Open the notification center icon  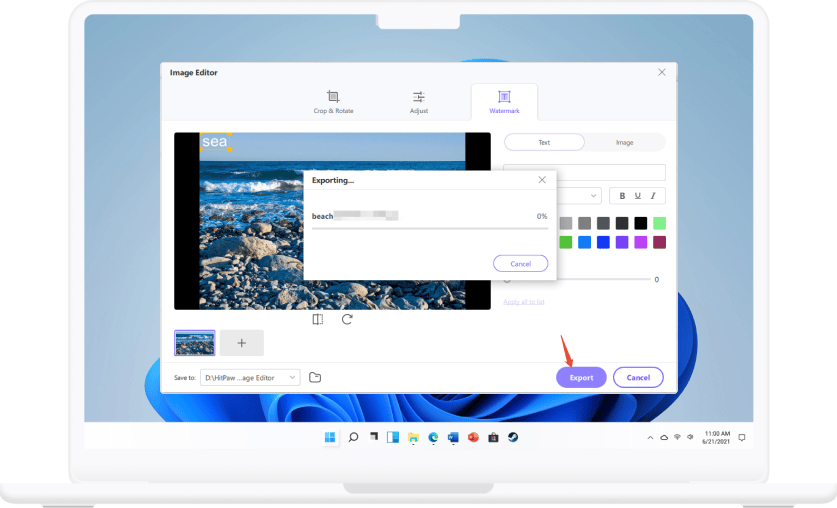(x=741, y=438)
